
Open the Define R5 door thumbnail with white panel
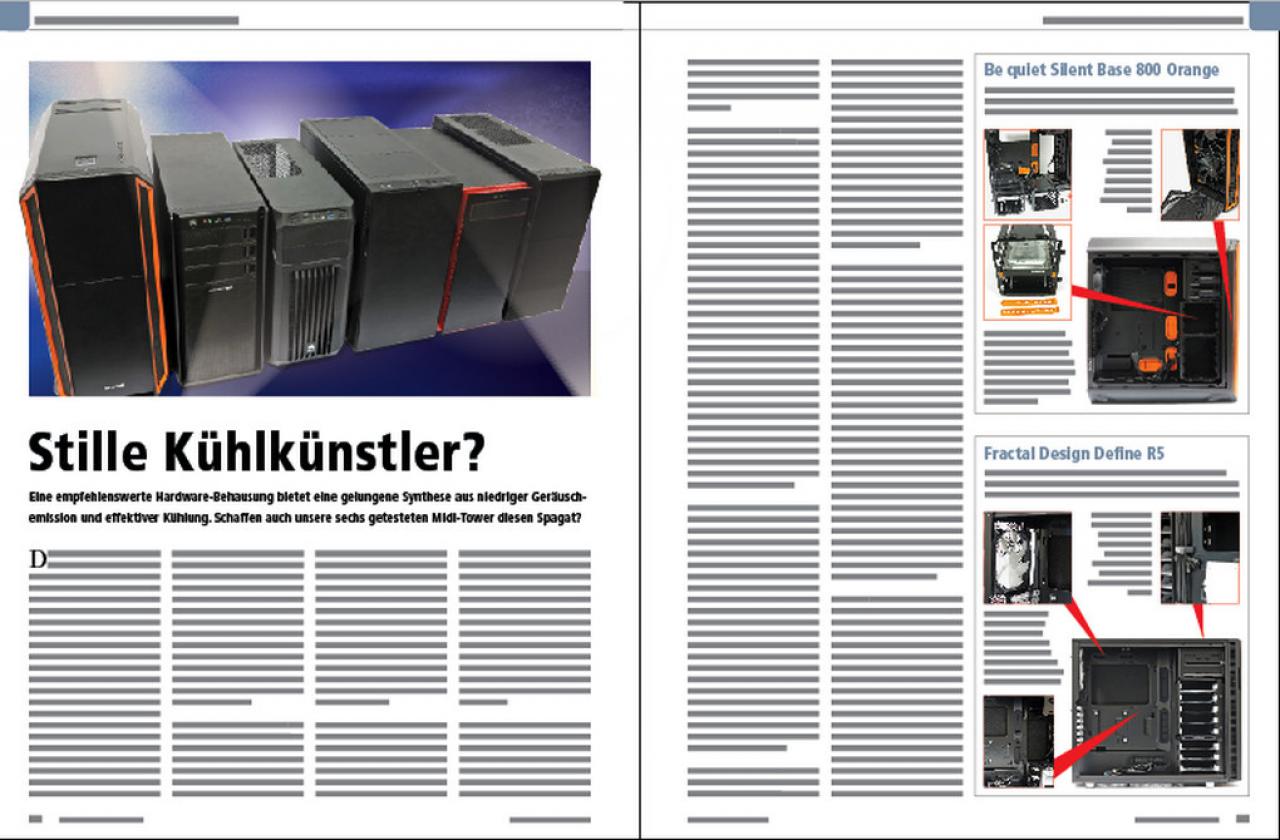[1200, 558]
